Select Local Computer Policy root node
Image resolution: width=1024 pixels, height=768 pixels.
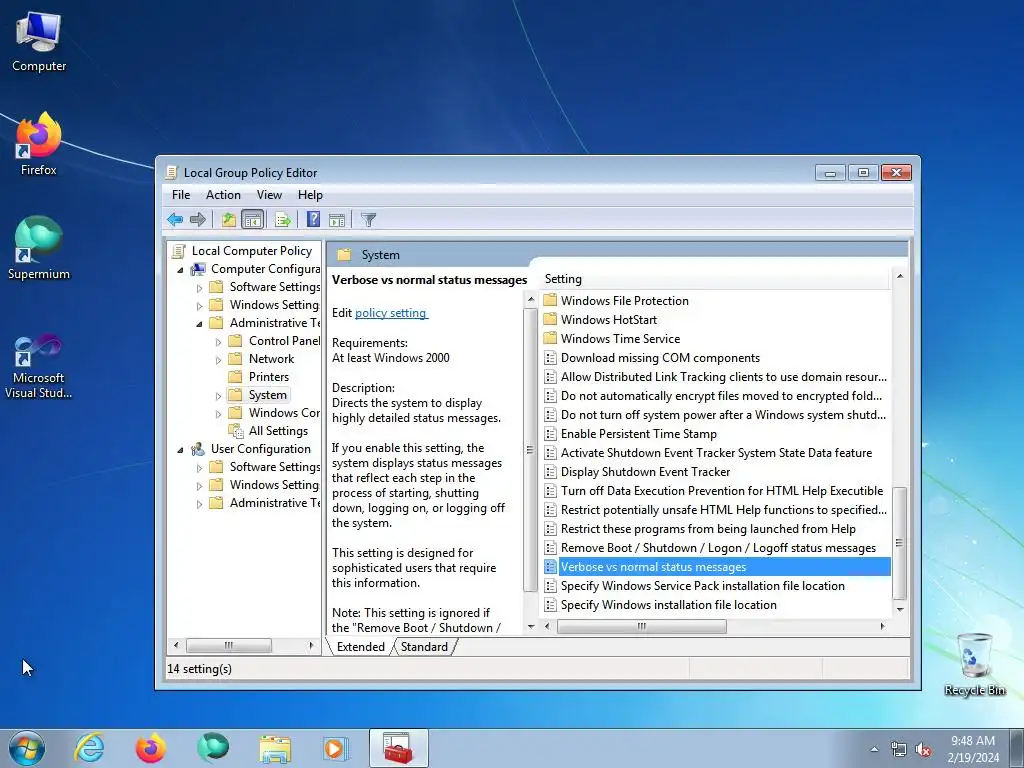(x=251, y=251)
